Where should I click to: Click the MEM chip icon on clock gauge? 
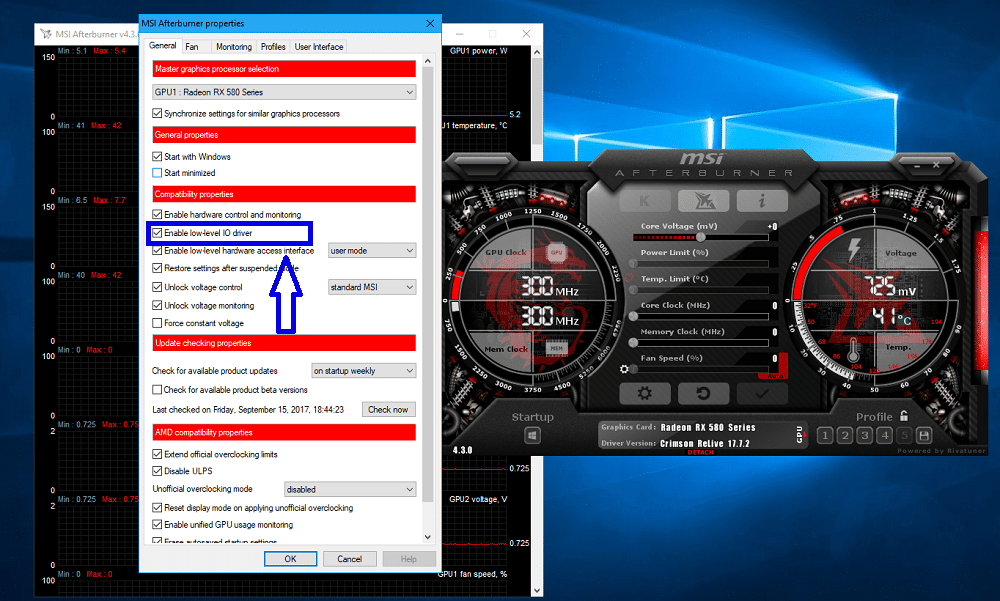tap(557, 348)
